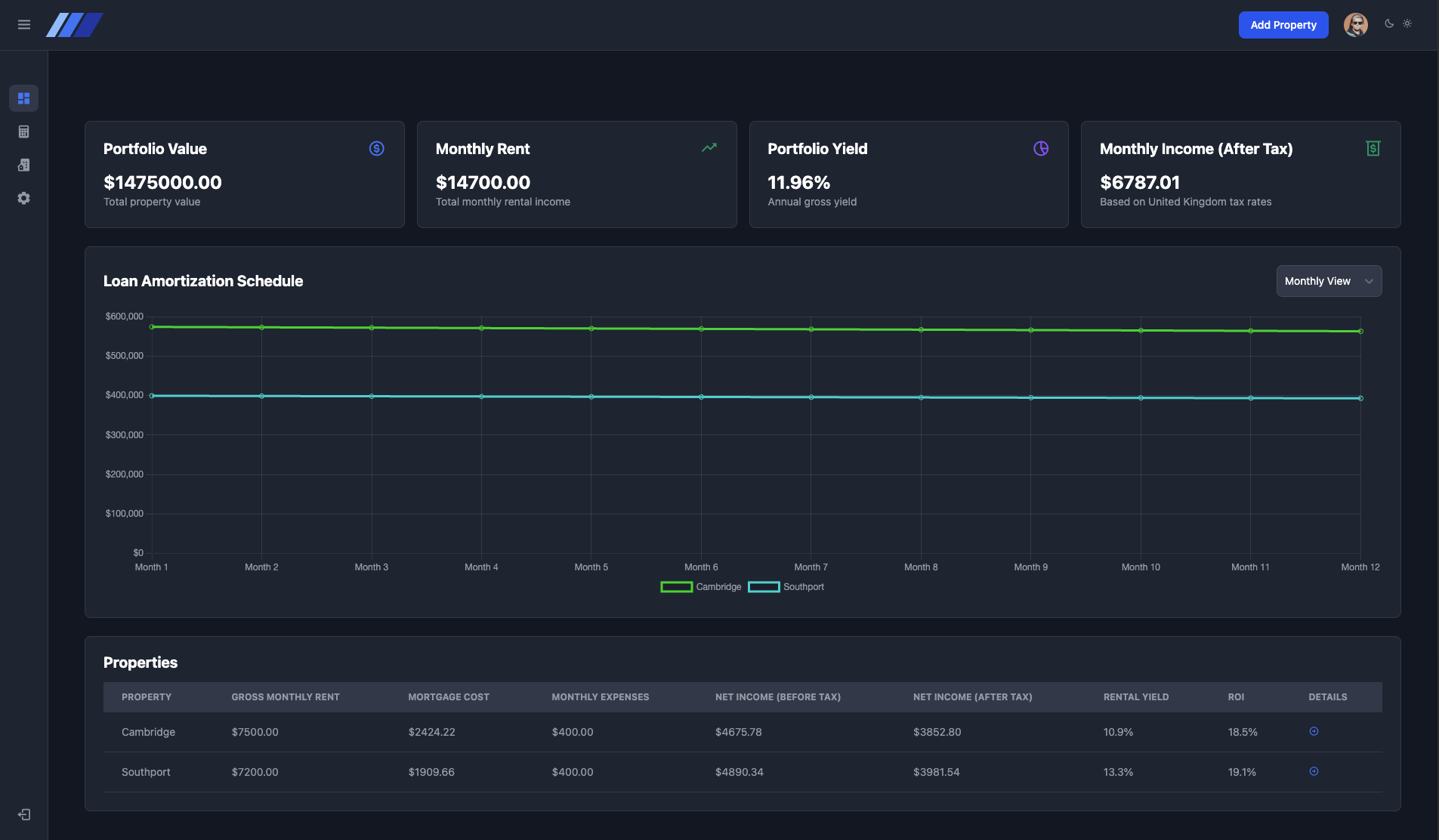
Task: Click the Southport data point at Month 1
Action: click(152, 396)
